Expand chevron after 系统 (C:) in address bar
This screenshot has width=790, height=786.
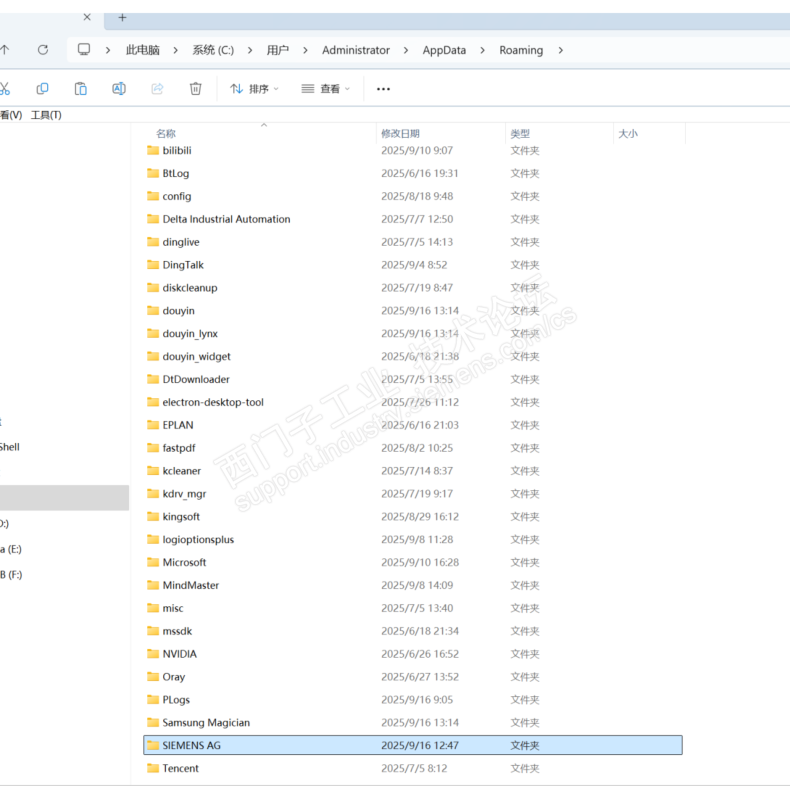point(250,50)
